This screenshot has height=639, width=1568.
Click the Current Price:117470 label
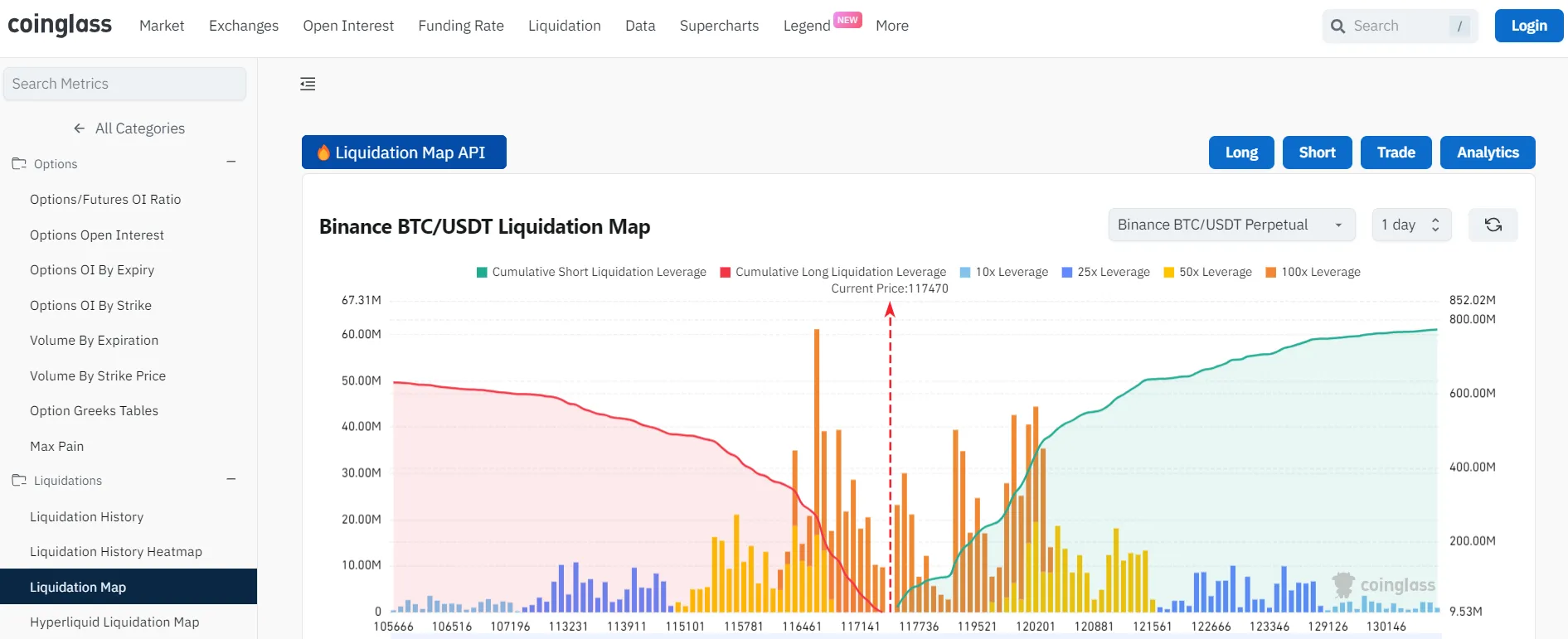(890, 288)
